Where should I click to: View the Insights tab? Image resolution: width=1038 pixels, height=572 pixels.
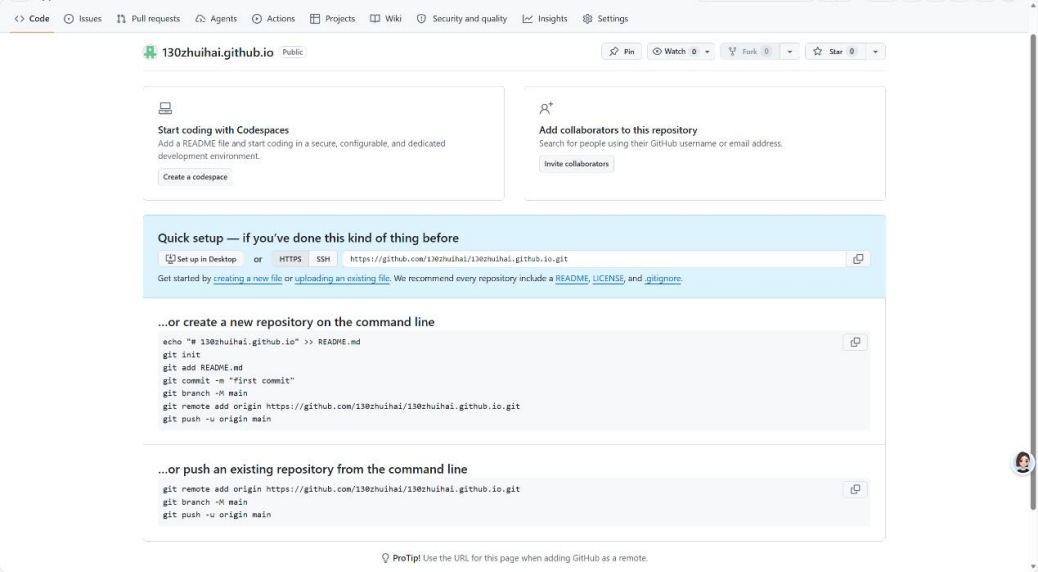(545, 19)
